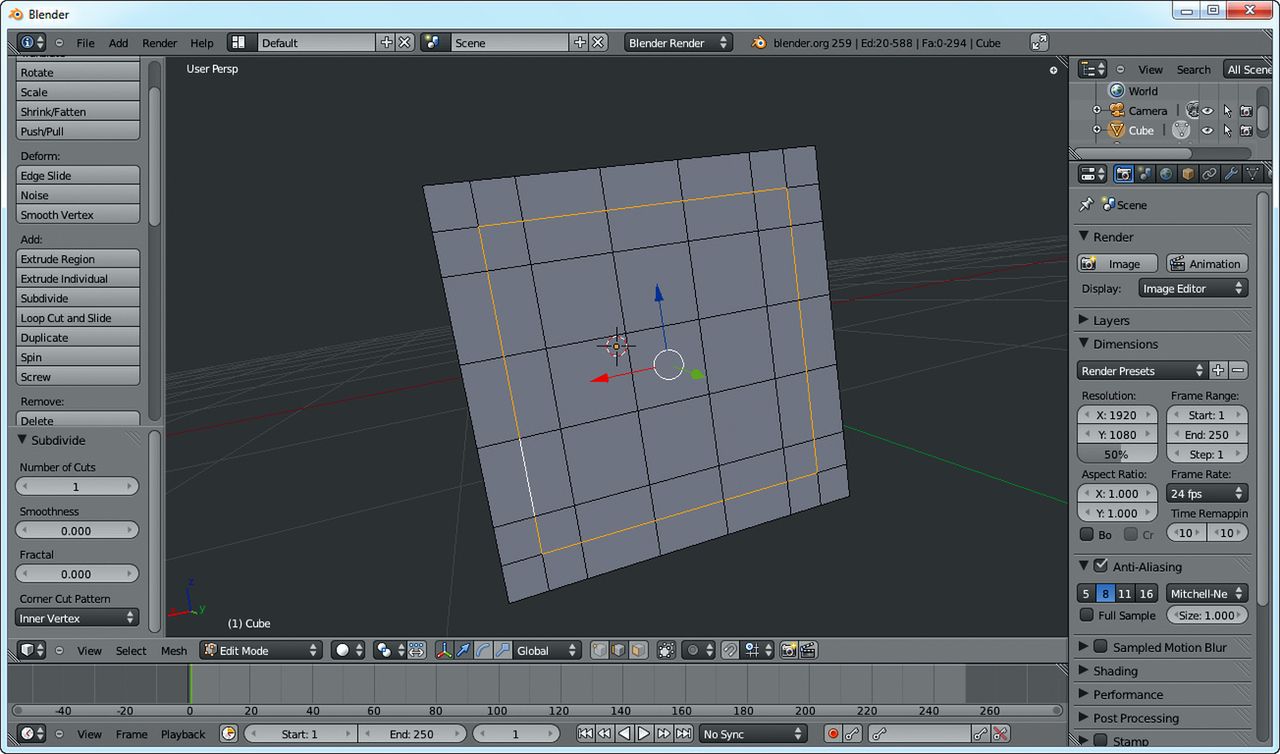The image size is (1280, 754).
Task: Open the Render menu
Action: [x=160, y=43]
